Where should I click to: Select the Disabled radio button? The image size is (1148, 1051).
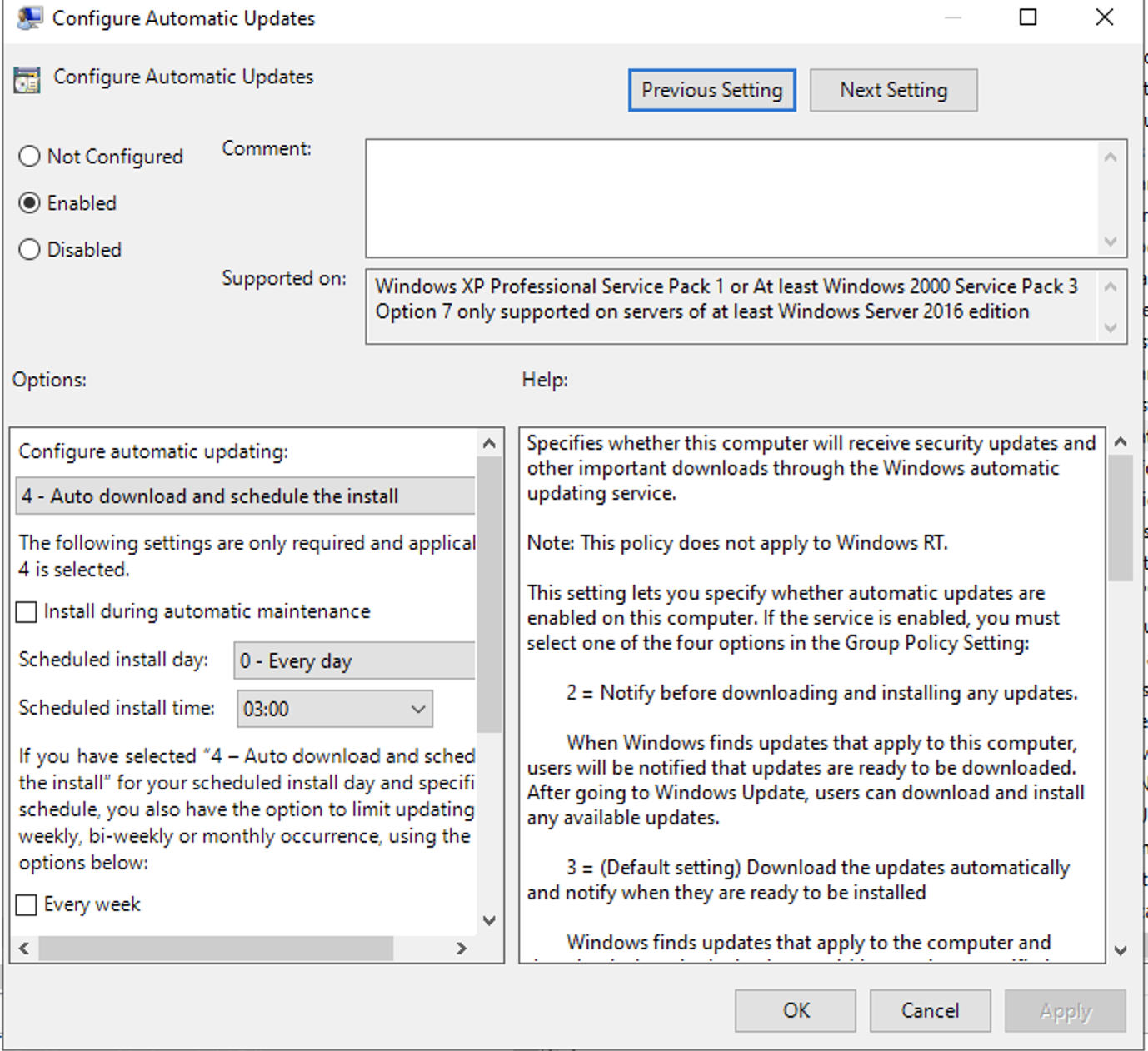pos(30,249)
